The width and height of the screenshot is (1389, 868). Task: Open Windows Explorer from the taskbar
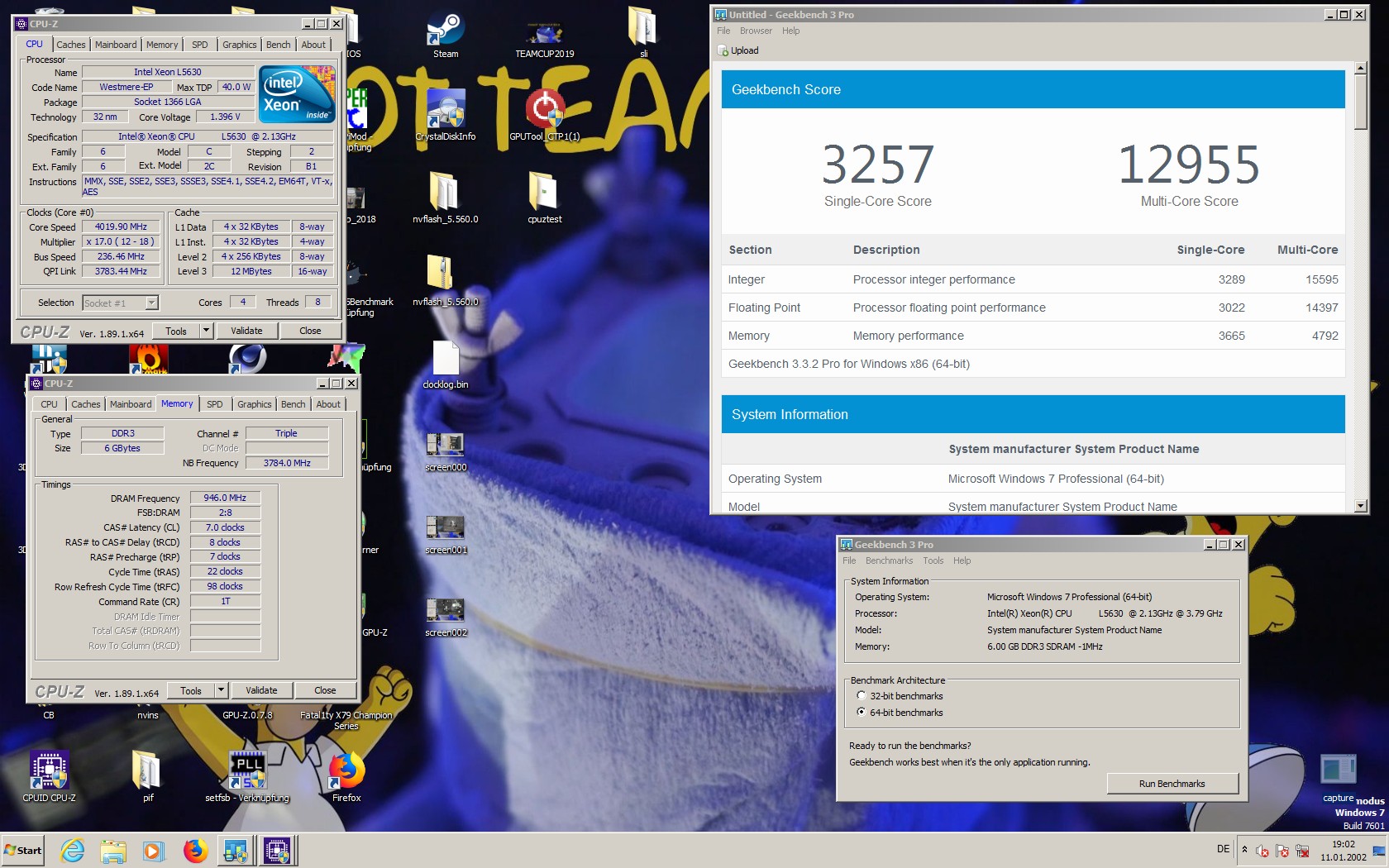[x=113, y=851]
